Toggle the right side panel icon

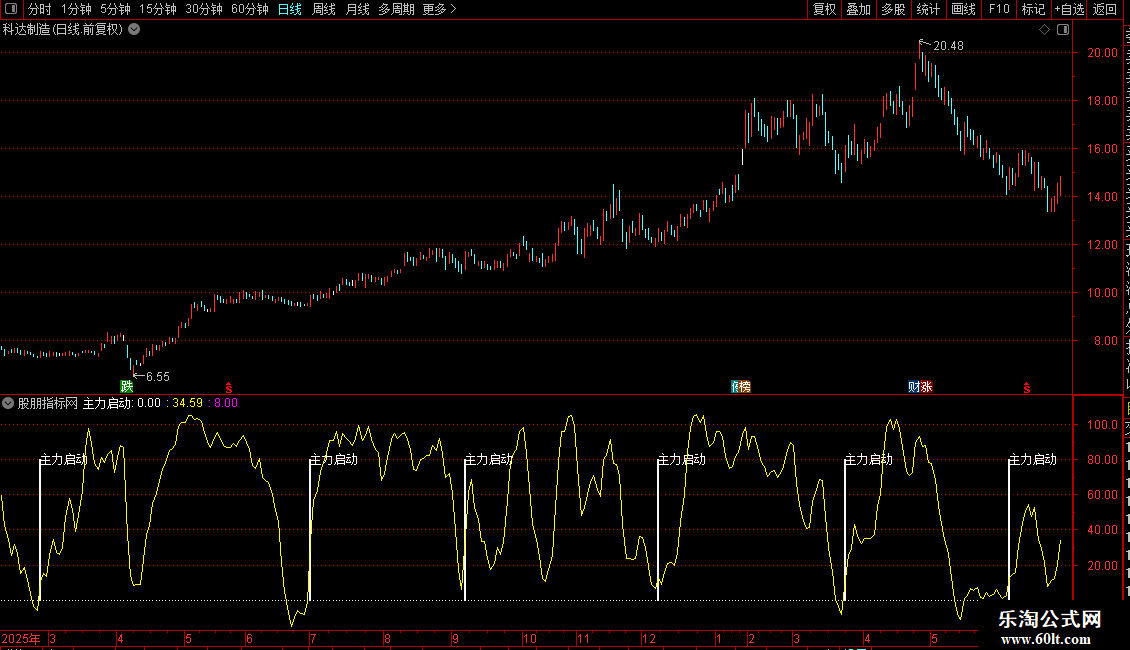click(1063, 30)
